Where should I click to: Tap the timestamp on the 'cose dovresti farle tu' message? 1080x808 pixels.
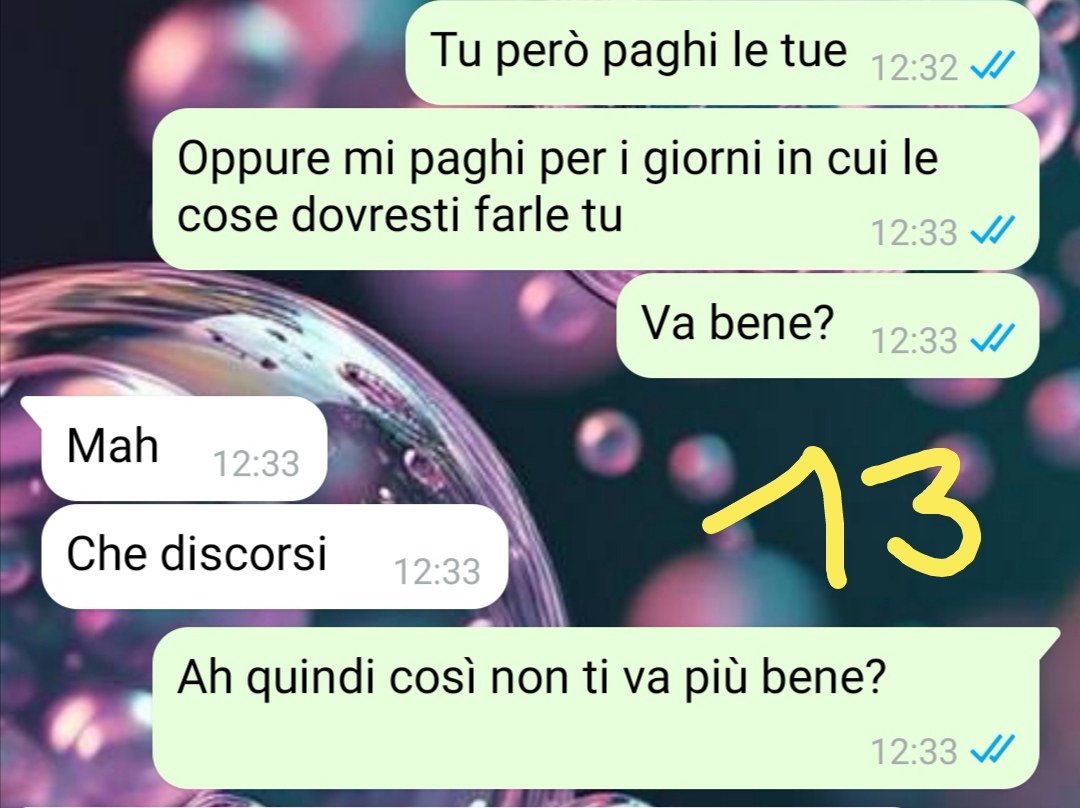914,233
